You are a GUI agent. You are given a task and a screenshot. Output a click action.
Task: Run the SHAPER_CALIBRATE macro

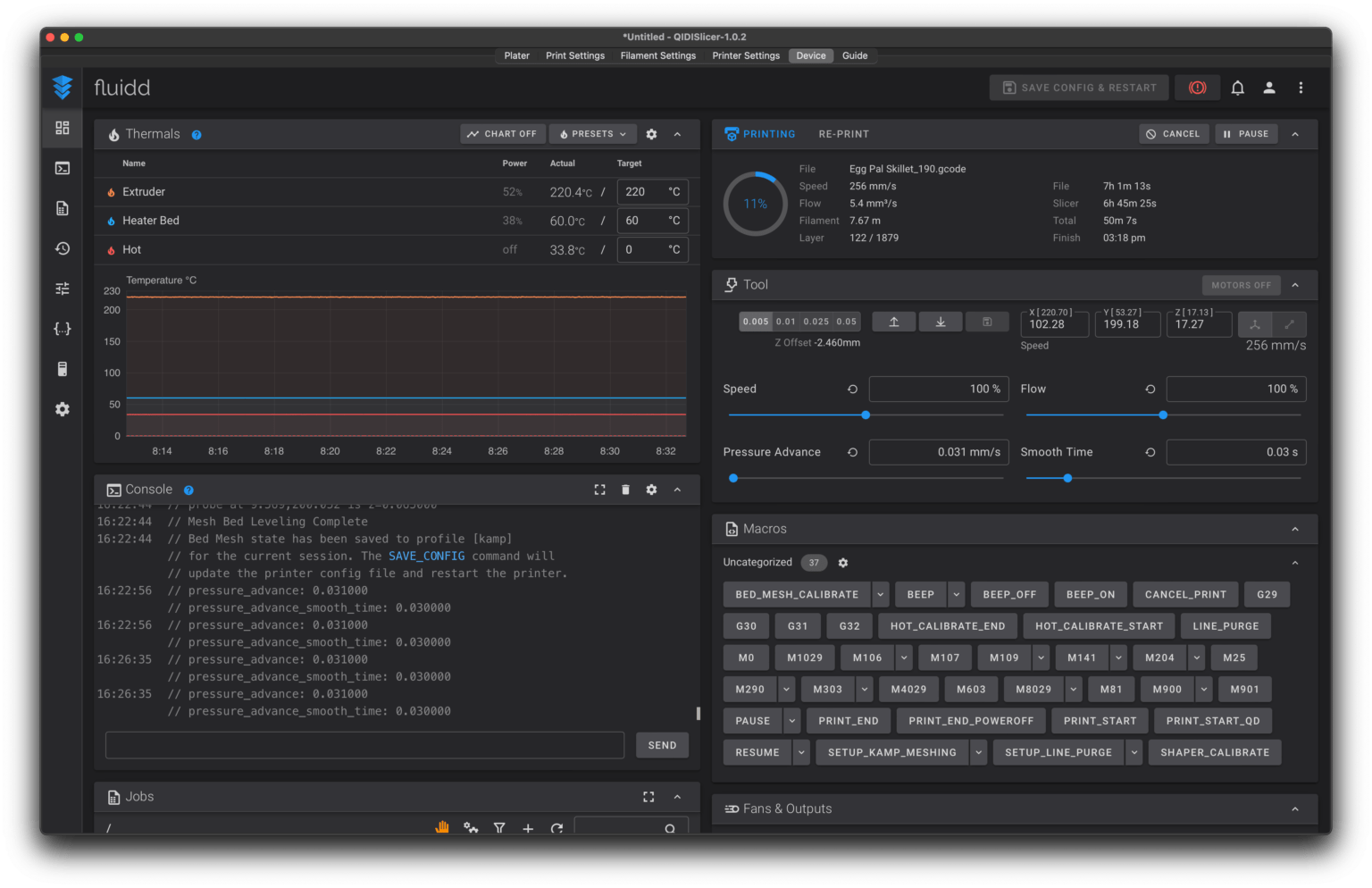click(x=1214, y=752)
